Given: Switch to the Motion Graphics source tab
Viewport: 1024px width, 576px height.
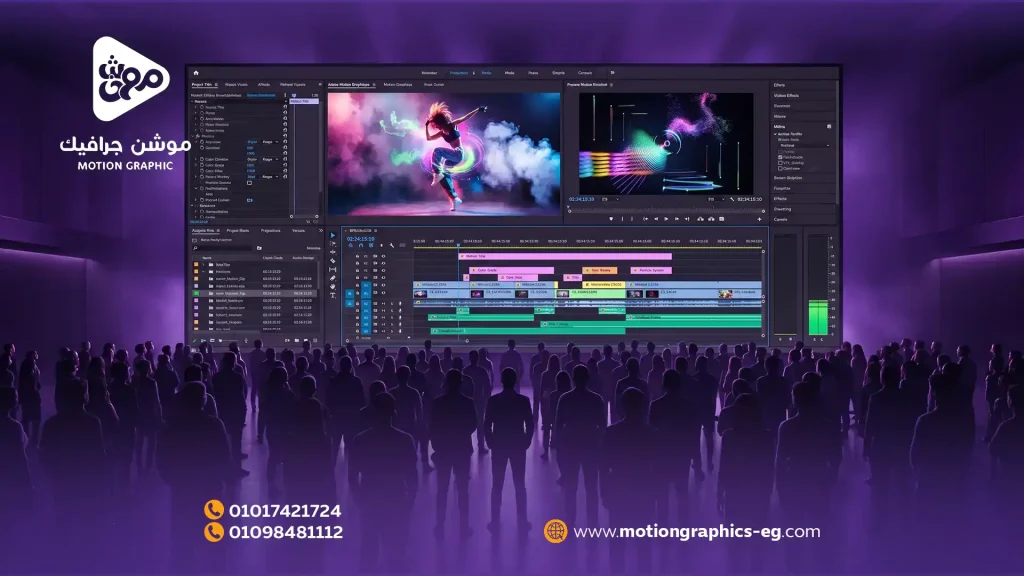Looking at the screenshot, I should (x=398, y=84).
